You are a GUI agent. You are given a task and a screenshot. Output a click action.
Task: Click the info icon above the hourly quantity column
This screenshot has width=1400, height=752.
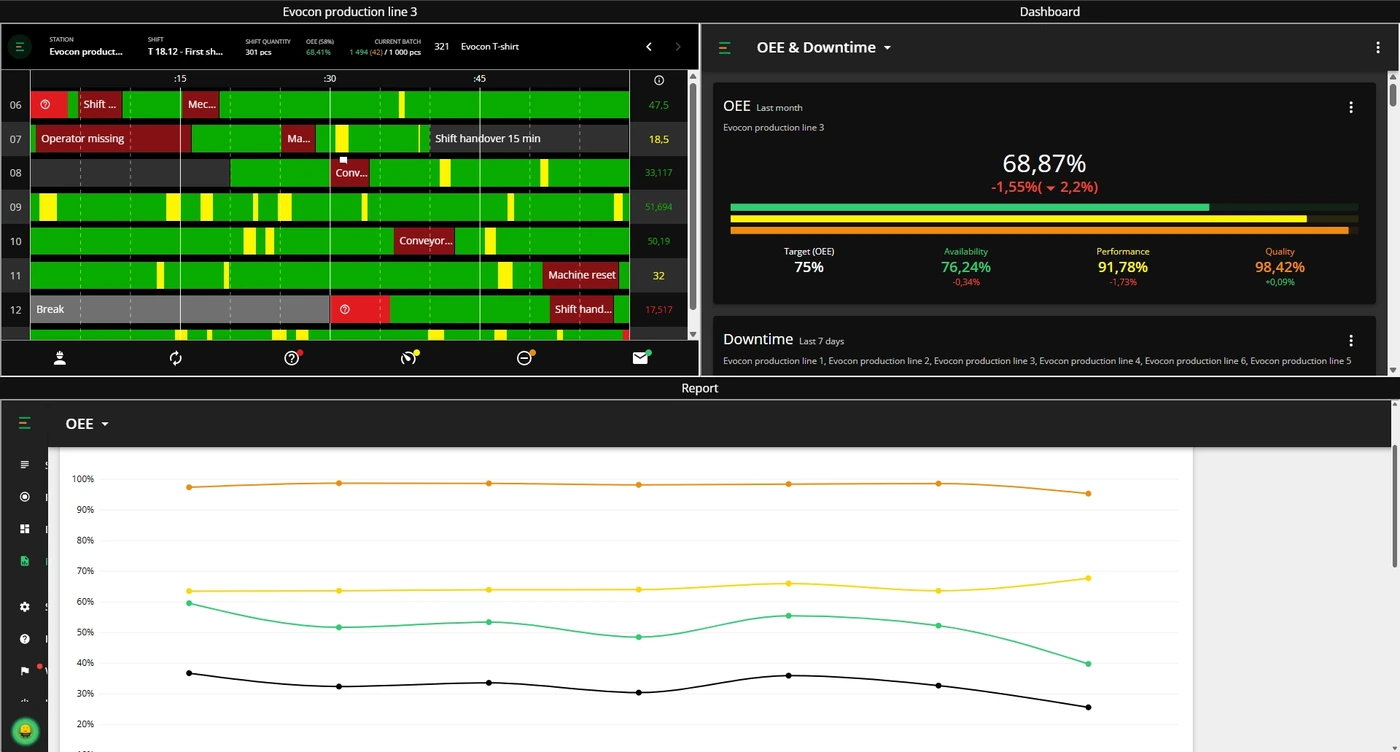[x=658, y=80]
